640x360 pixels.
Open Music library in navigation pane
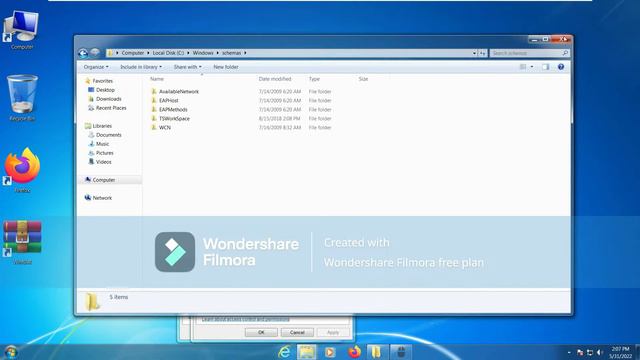click(102, 144)
